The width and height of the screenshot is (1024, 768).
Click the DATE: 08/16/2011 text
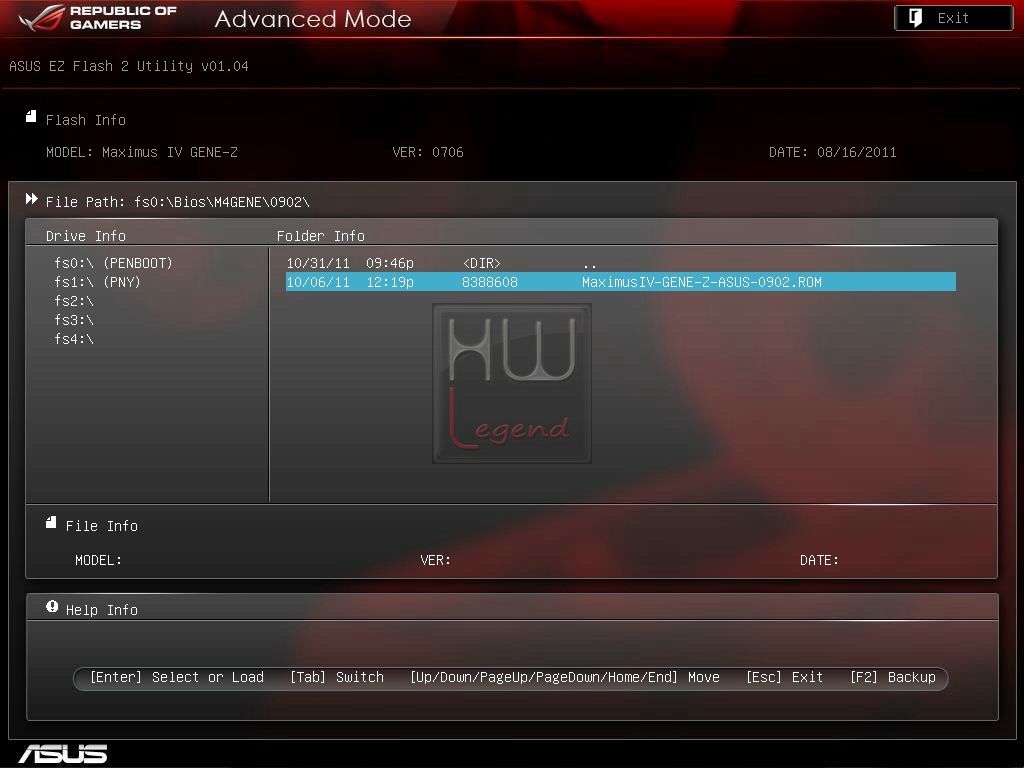(x=833, y=152)
